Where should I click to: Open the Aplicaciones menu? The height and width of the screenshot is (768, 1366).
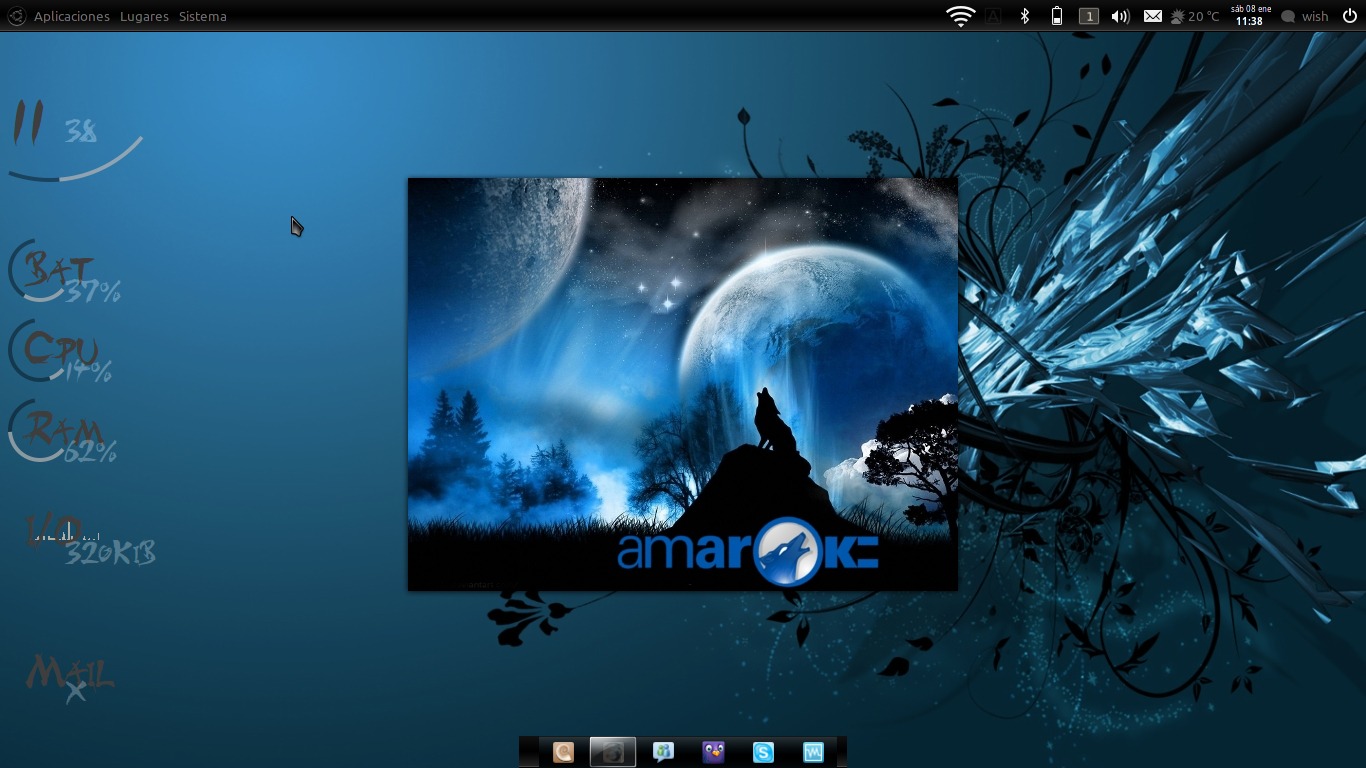click(72, 16)
